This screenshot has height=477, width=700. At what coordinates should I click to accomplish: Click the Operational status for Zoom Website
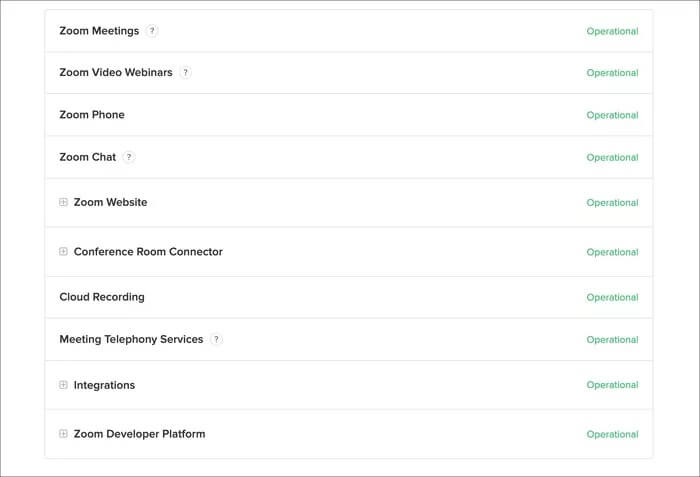(612, 203)
